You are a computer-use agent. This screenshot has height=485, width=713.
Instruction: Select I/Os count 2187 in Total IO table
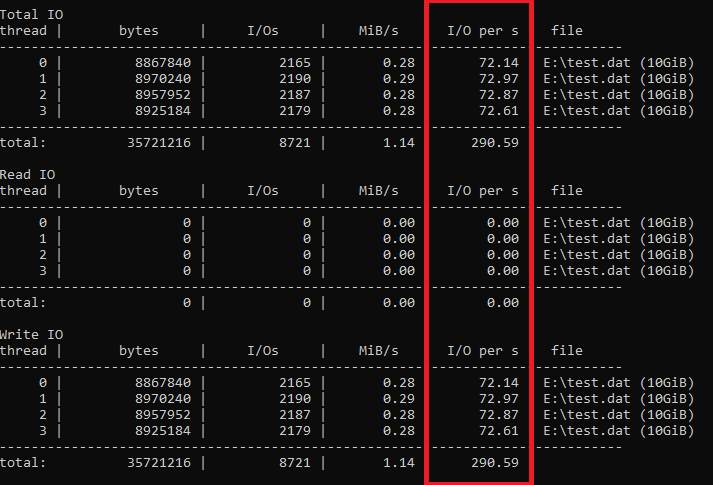tap(295, 95)
